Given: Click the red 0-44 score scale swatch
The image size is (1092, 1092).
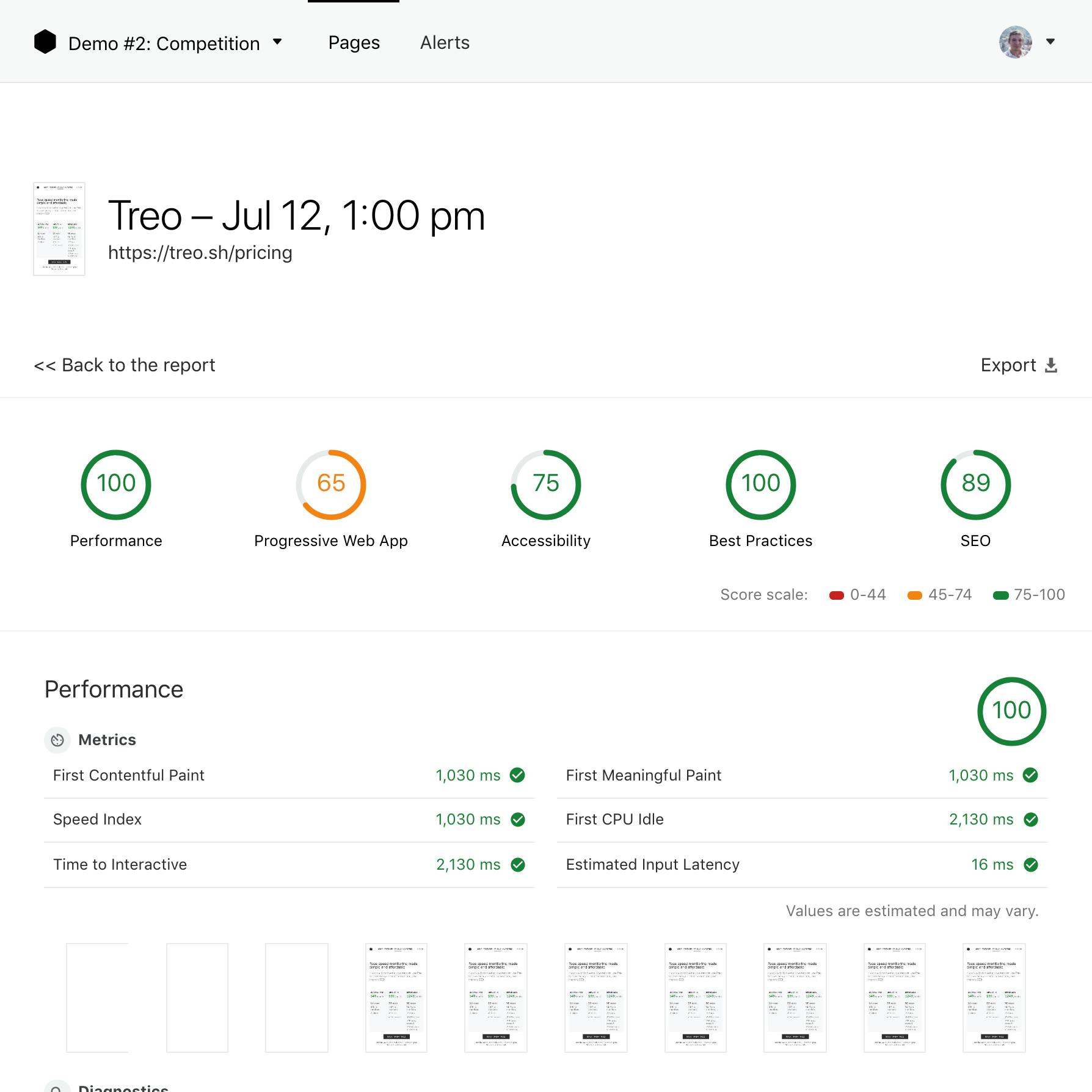Looking at the screenshot, I should pyautogui.click(x=837, y=595).
